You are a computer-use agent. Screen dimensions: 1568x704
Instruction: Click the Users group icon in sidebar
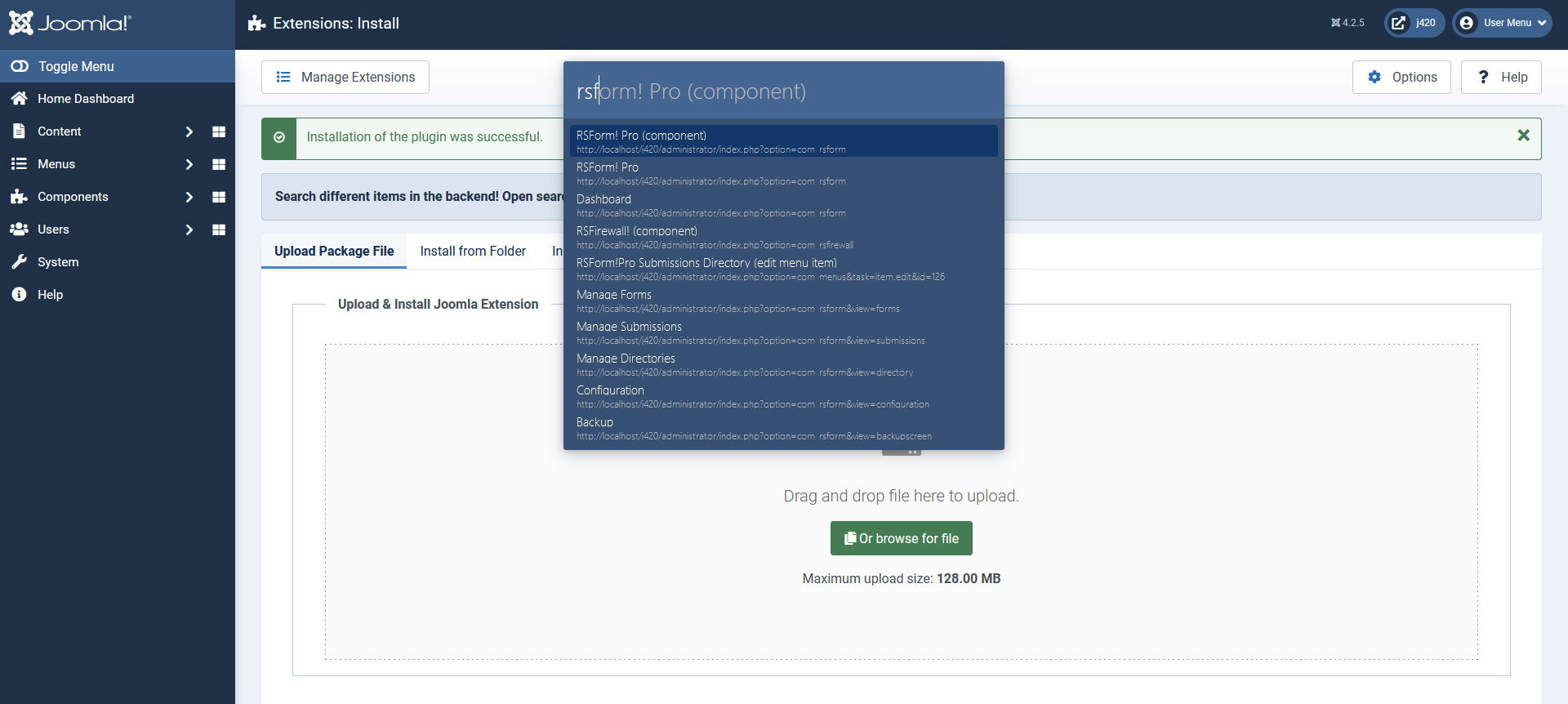tap(19, 229)
